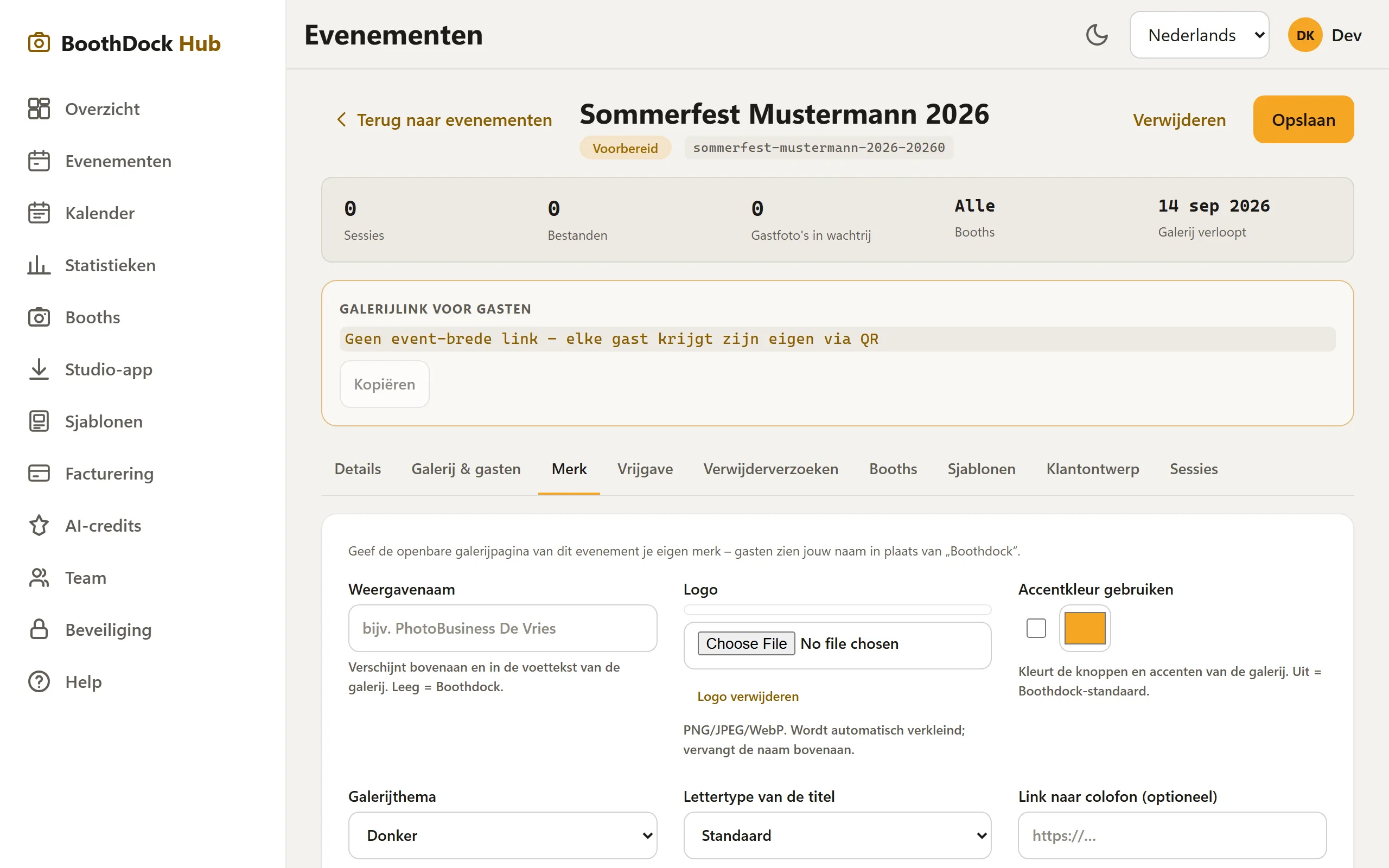Switch to the Details tab
This screenshot has height=868, width=1389.
coord(358,469)
